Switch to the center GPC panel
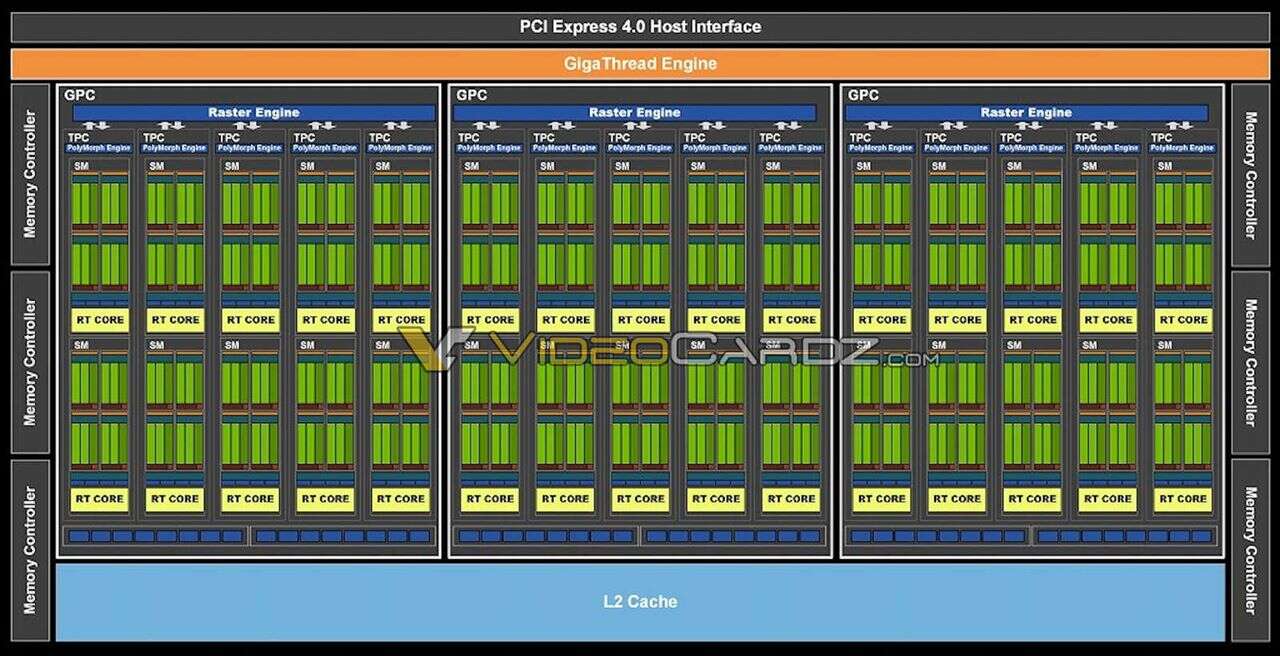The image size is (1280, 656). (x=640, y=95)
